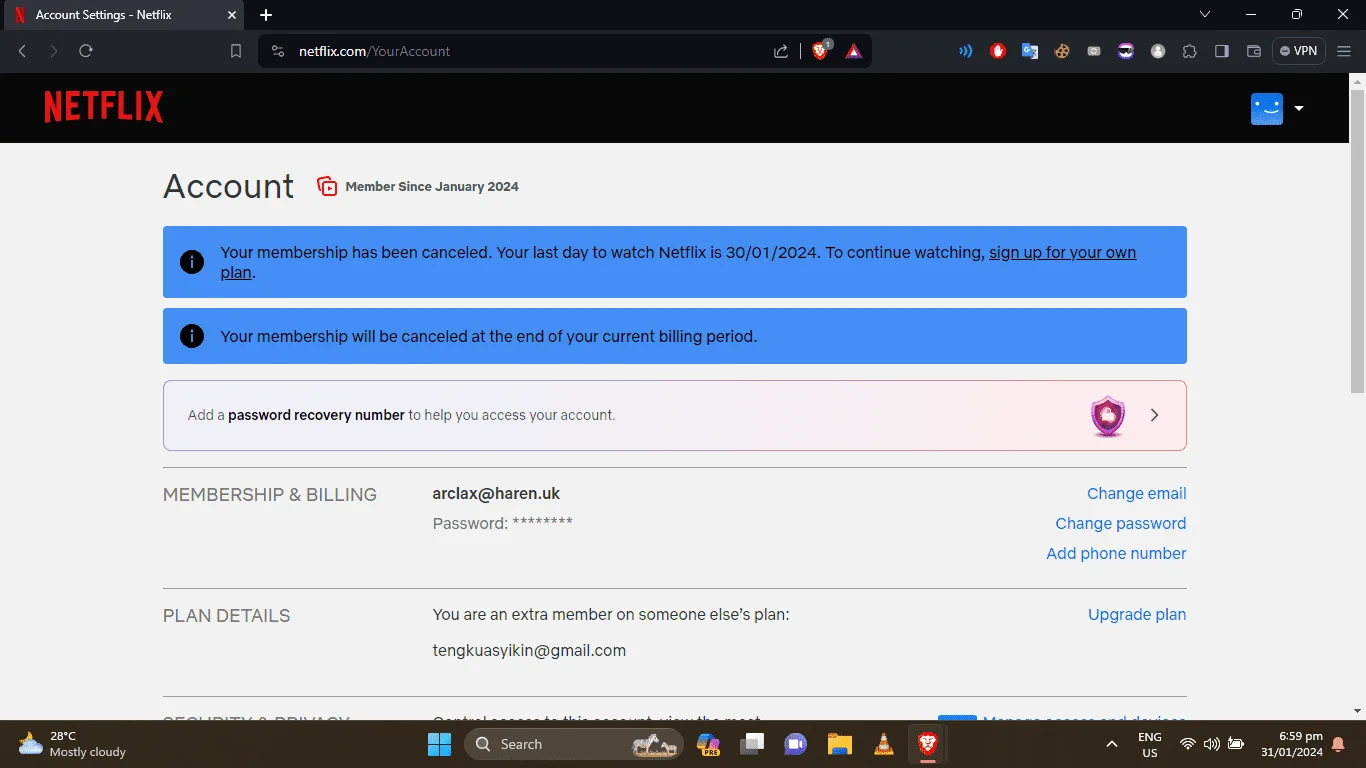
Task: Go back in browser history
Action: coord(22,51)
